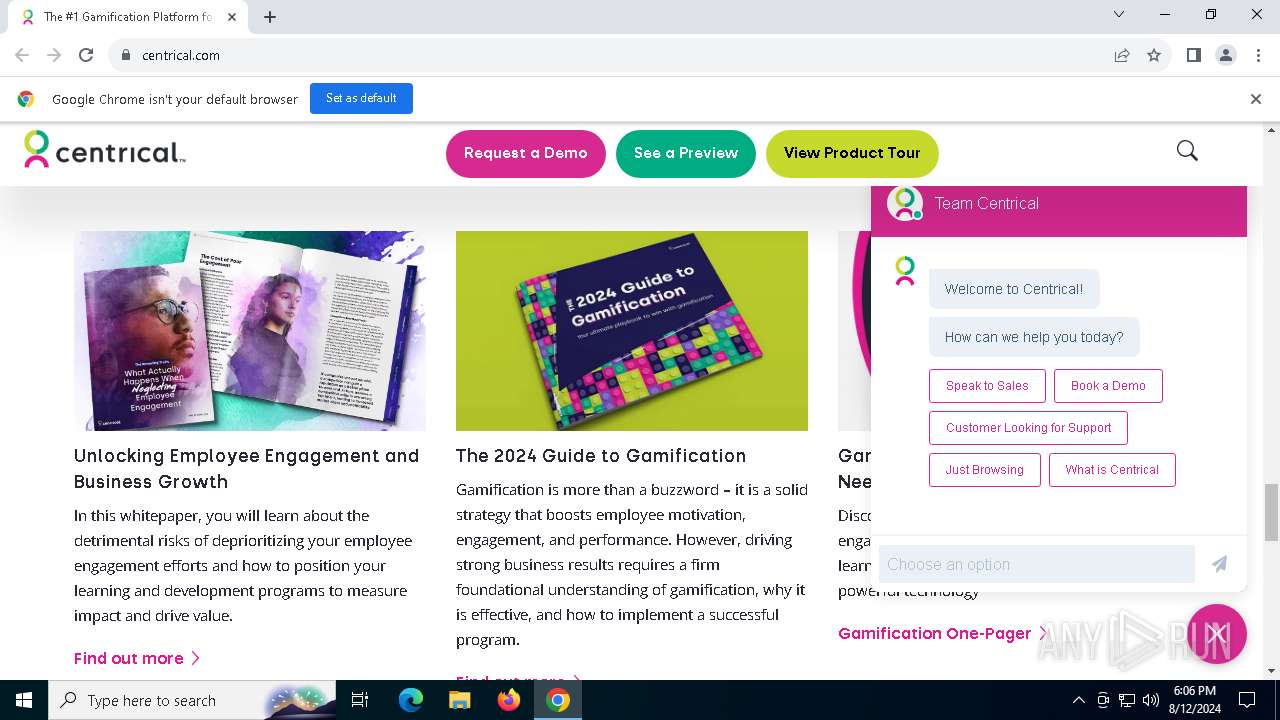The height and width of the screenshot is (720, 1280).
Task: Choose Speak to Sales chat option
Action: coord(987,386)
